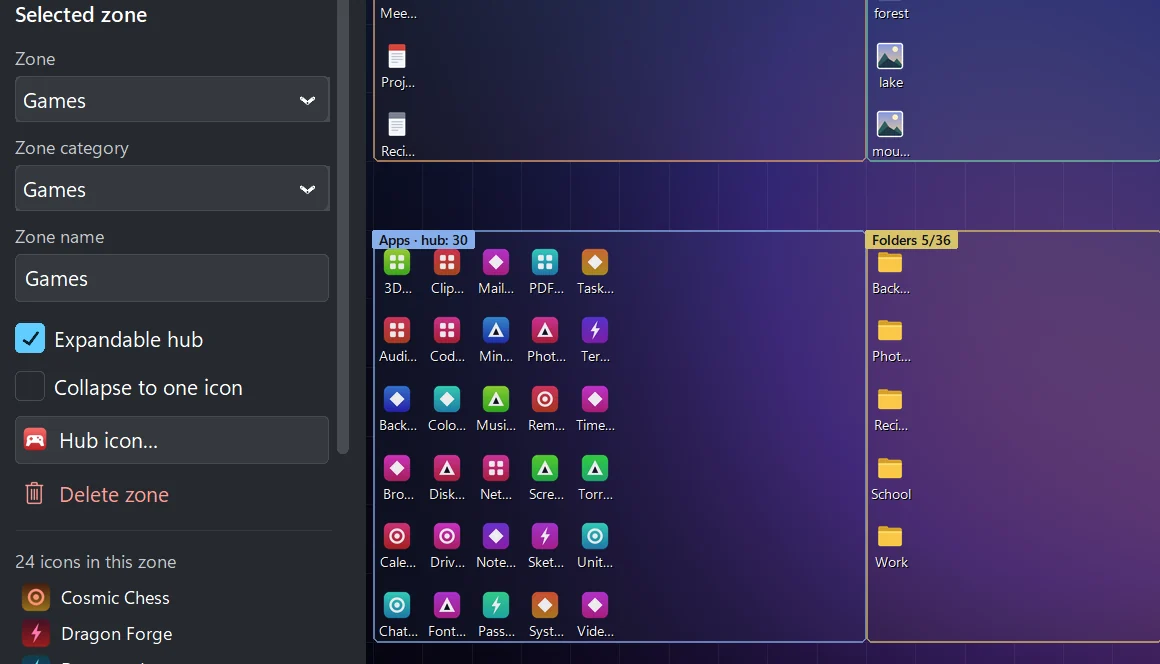Click the Back... app icon in Apps zone

tap(397, 399)
